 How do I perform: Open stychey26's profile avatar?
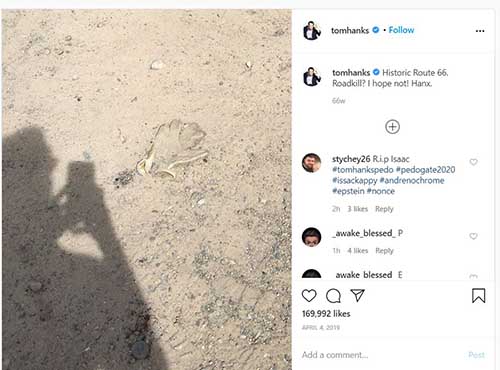click(311, 163)
